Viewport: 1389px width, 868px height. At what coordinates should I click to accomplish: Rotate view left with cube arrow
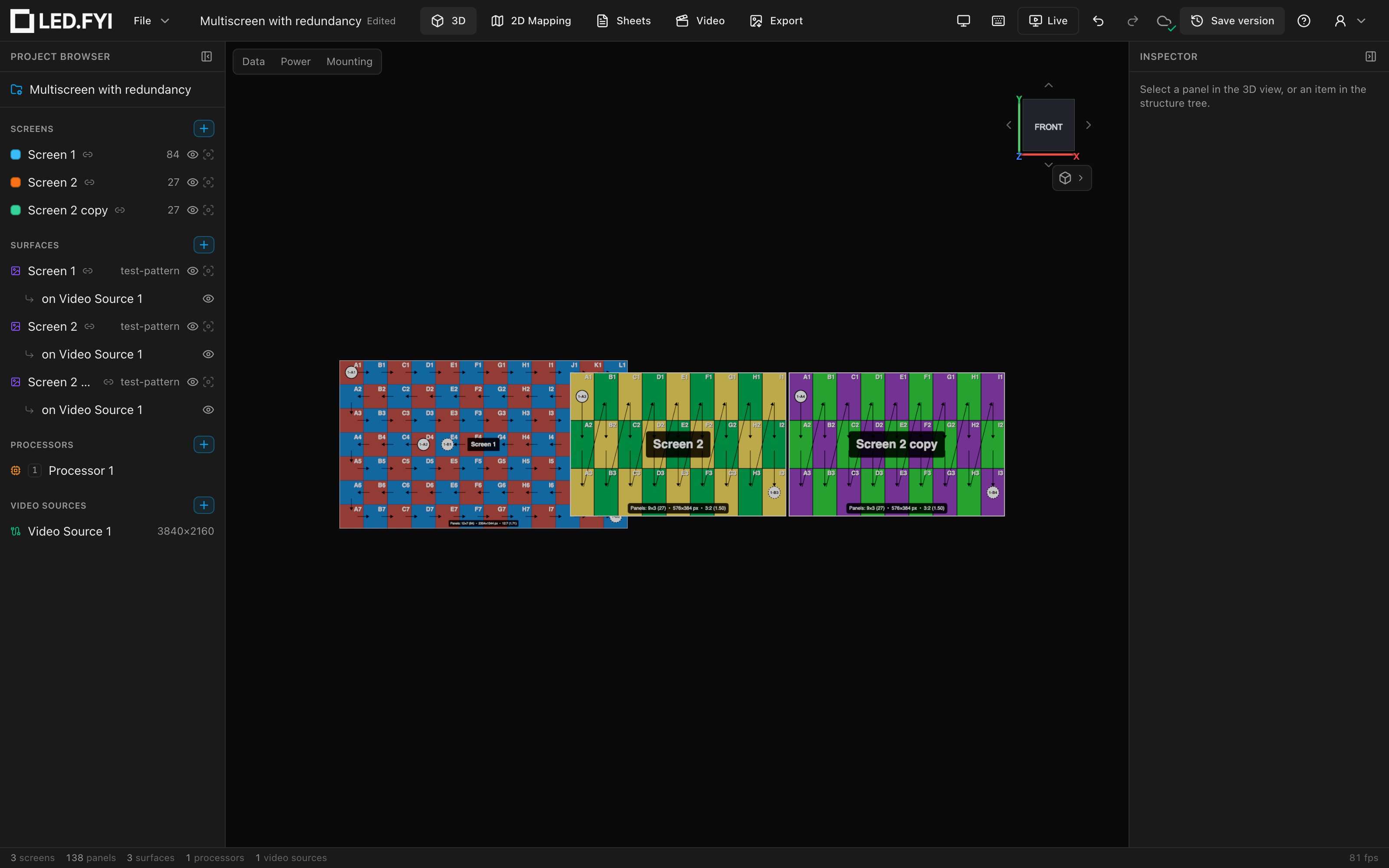click(1008, 125)
